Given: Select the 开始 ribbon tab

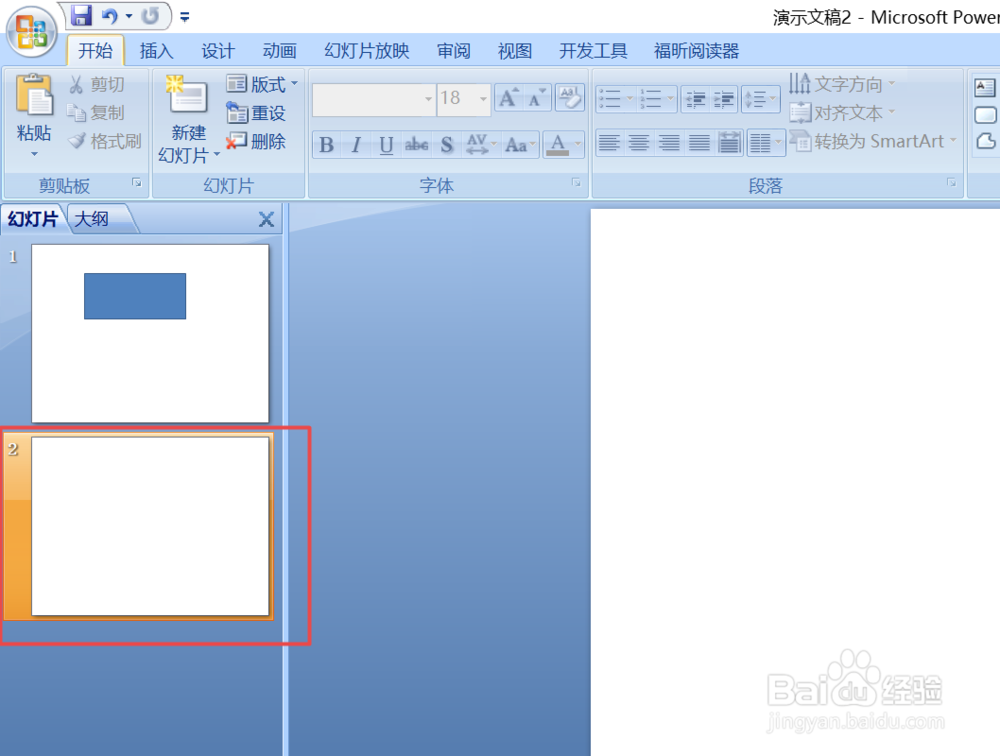Looking at the screenshot, I should click(x=95, y=50).
